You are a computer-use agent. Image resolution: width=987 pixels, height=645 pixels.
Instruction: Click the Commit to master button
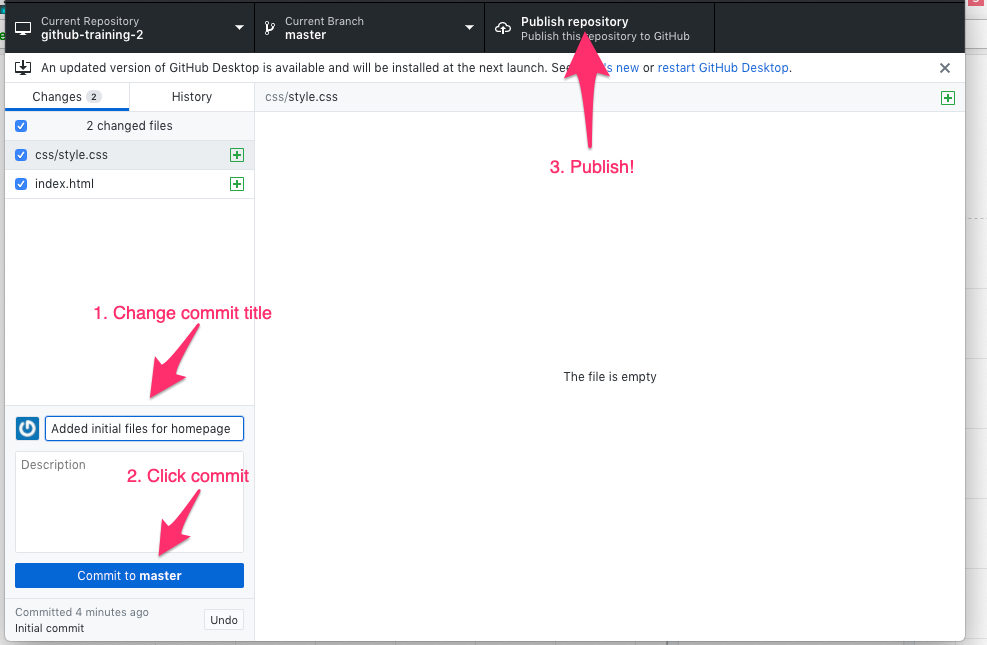[130, 575]
